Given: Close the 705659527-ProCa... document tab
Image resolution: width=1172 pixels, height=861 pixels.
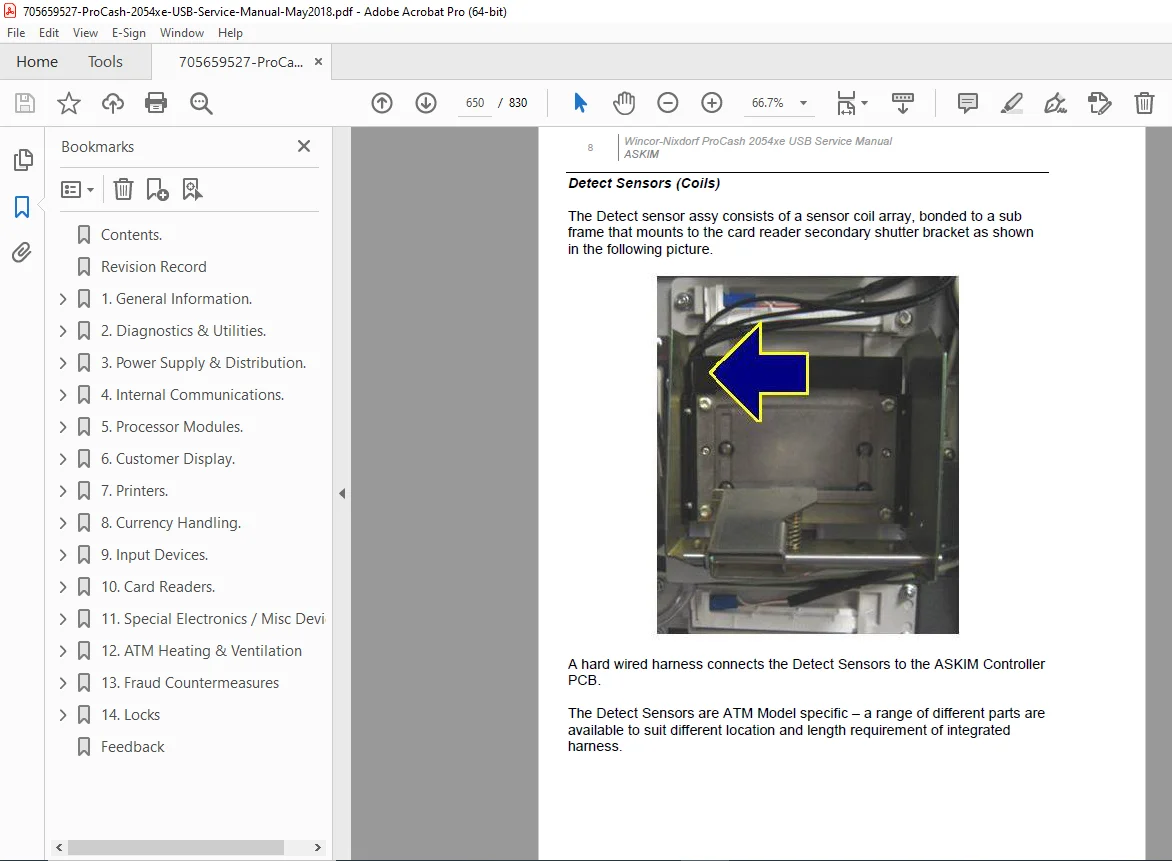Looking at the screenshot, I should 318,61.
